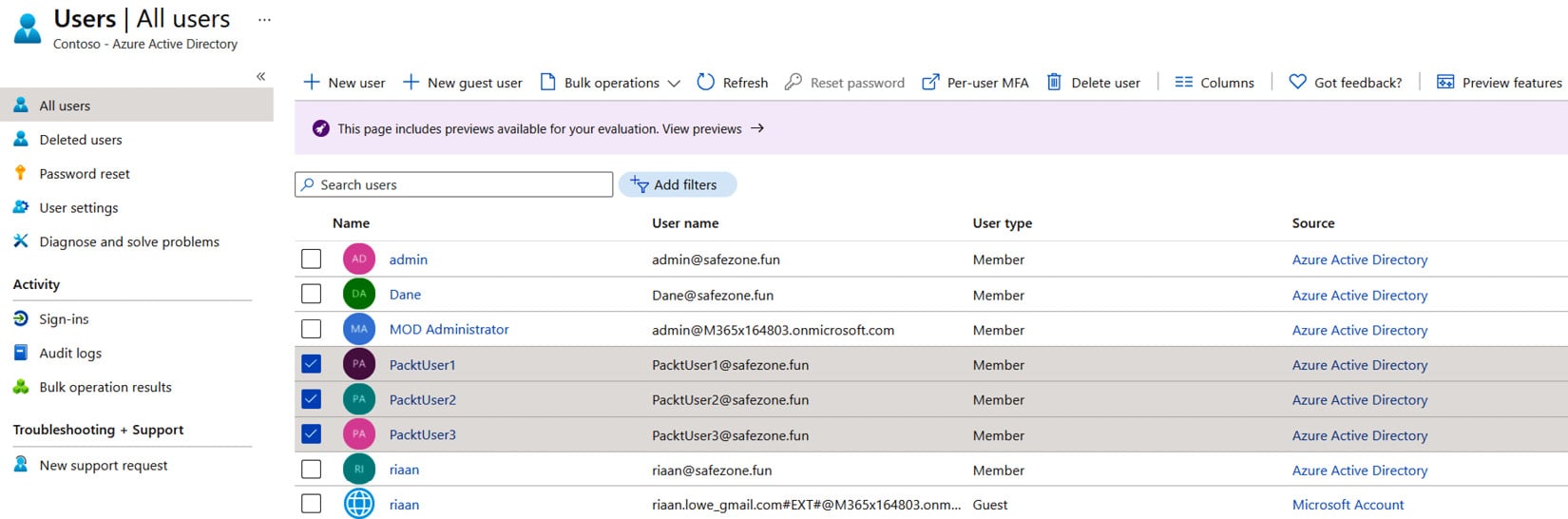1568x519 pixels.
Task: Click the rocket icon in preview banner
Action: pos(321,128)
